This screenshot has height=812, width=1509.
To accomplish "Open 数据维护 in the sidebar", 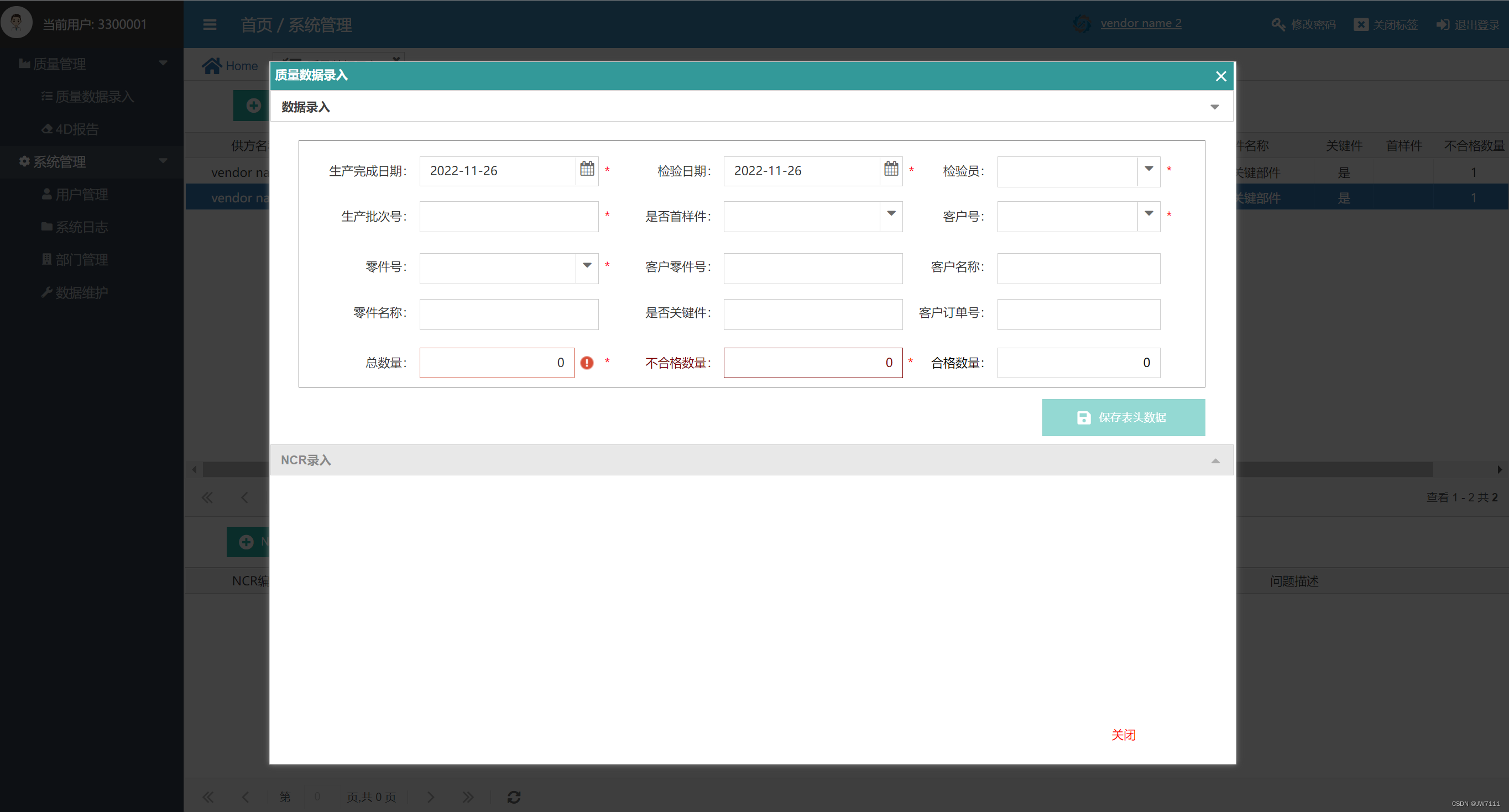I will [75, 292].
